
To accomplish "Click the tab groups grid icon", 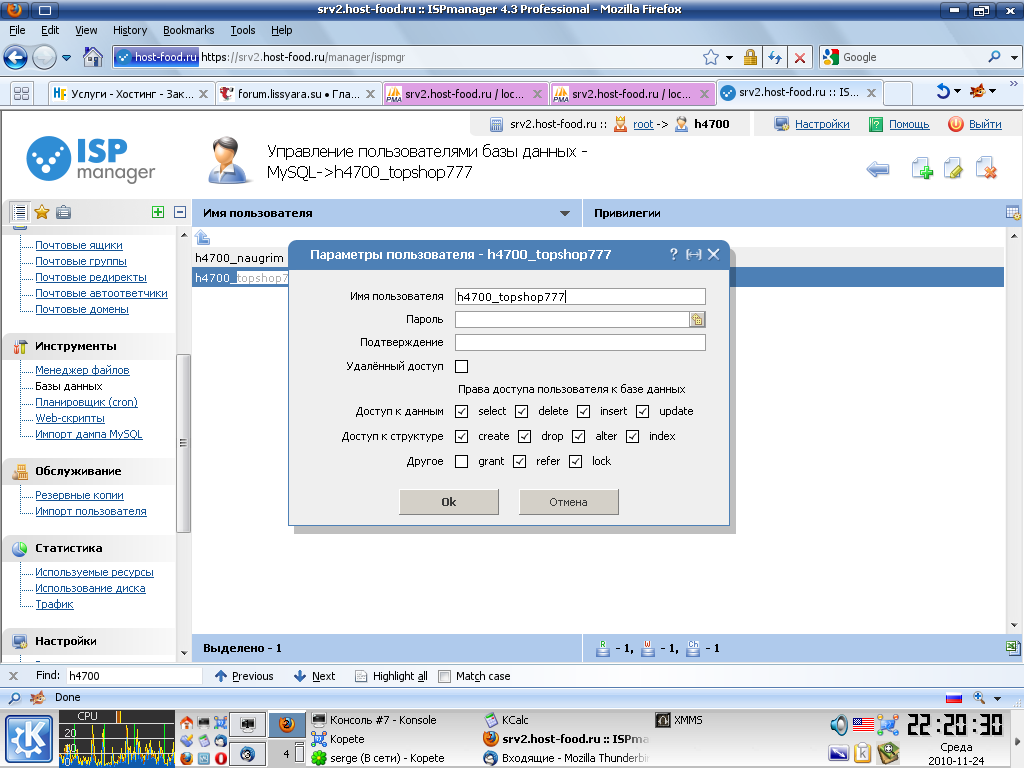I will [x=21, y=93].
